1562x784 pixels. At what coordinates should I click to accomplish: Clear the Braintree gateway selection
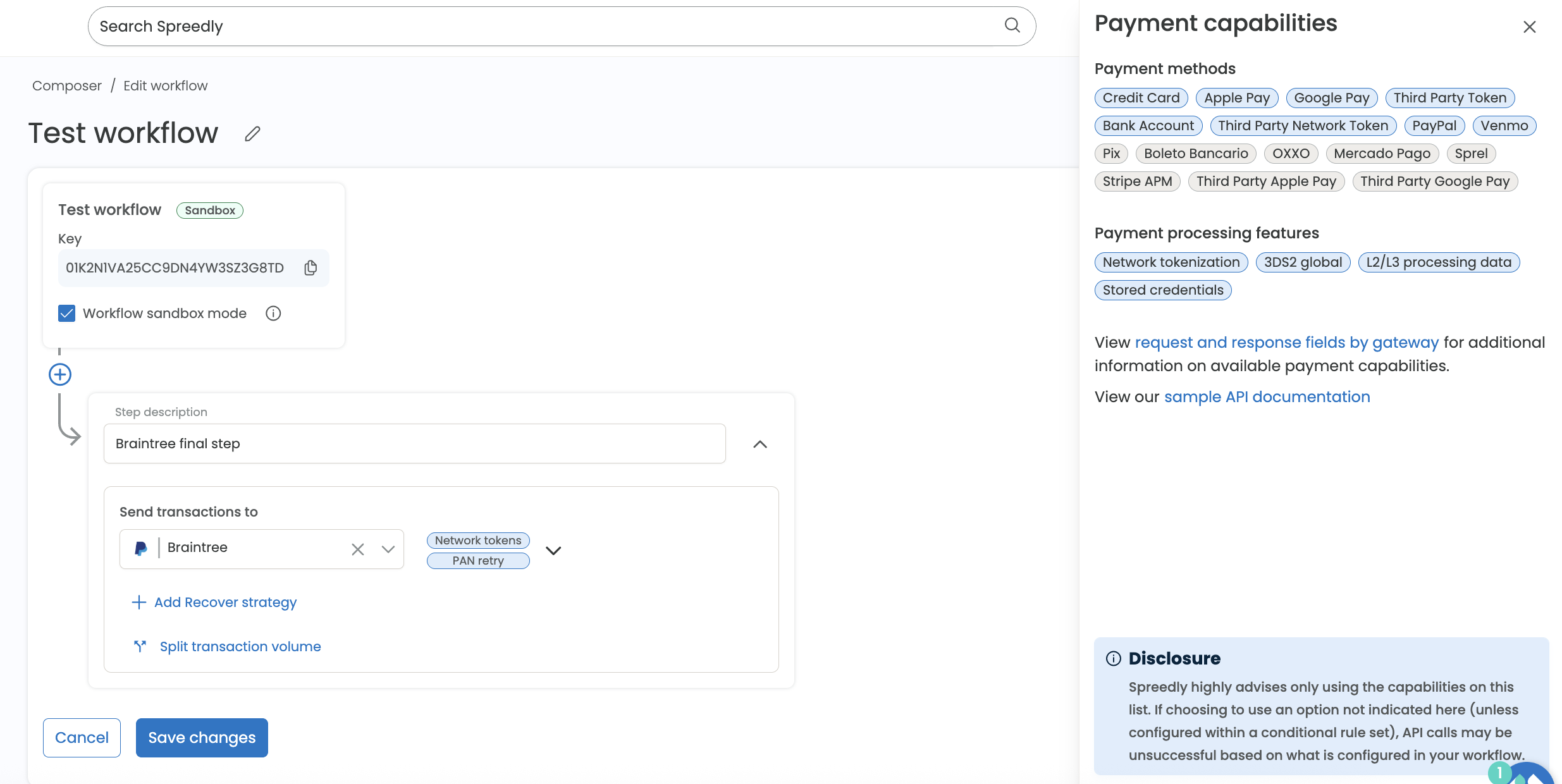pos(358,549)
